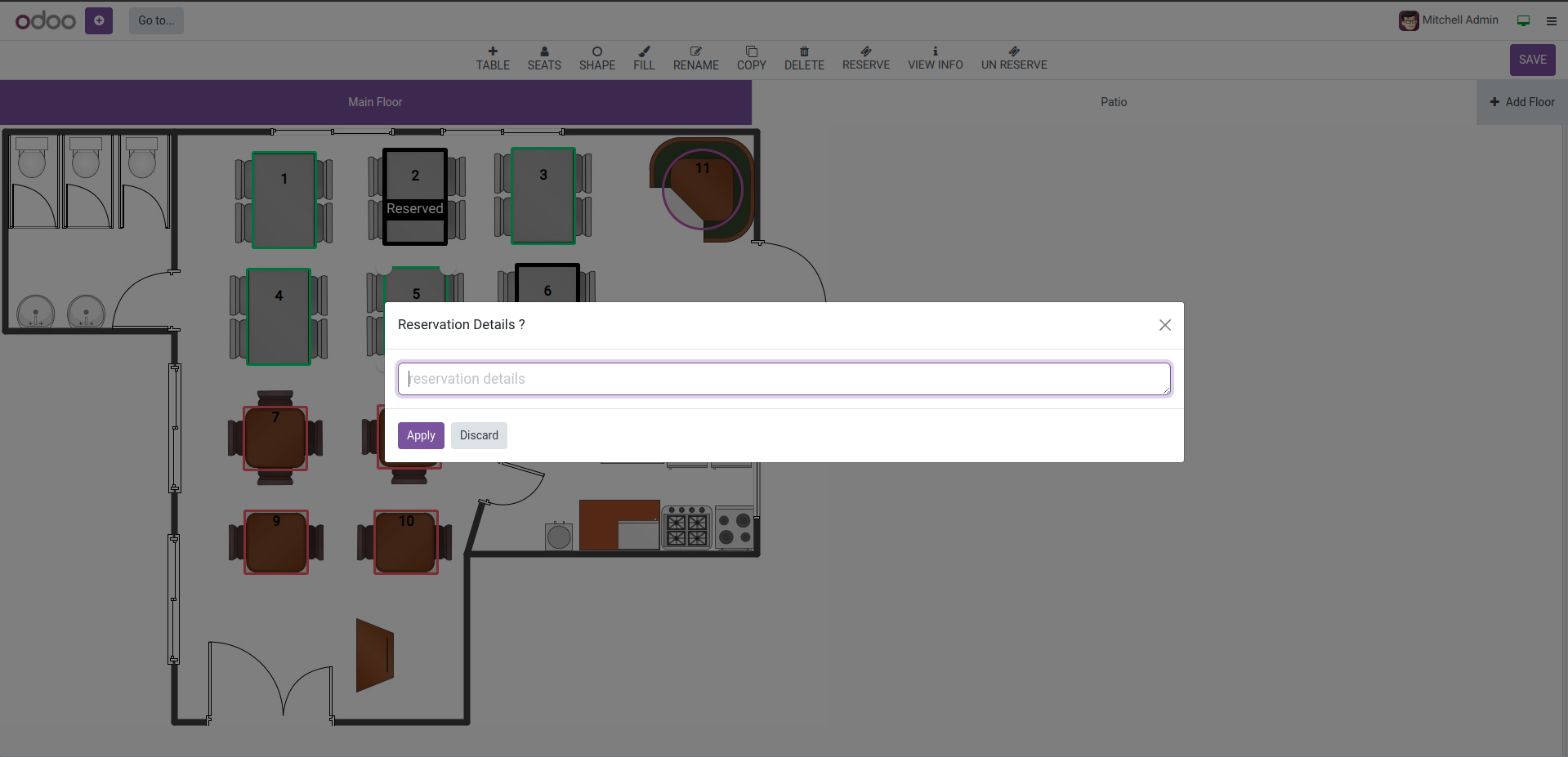Open the Mitchell Admin user menu
Screen dimensions: 1568x757
(x=1449, y=20)
